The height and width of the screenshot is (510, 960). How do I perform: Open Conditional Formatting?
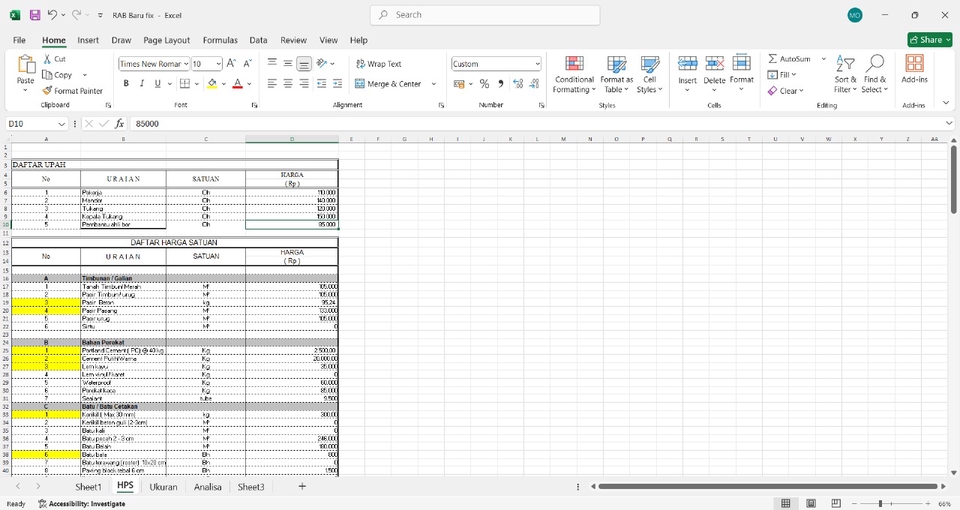(574, 74)
